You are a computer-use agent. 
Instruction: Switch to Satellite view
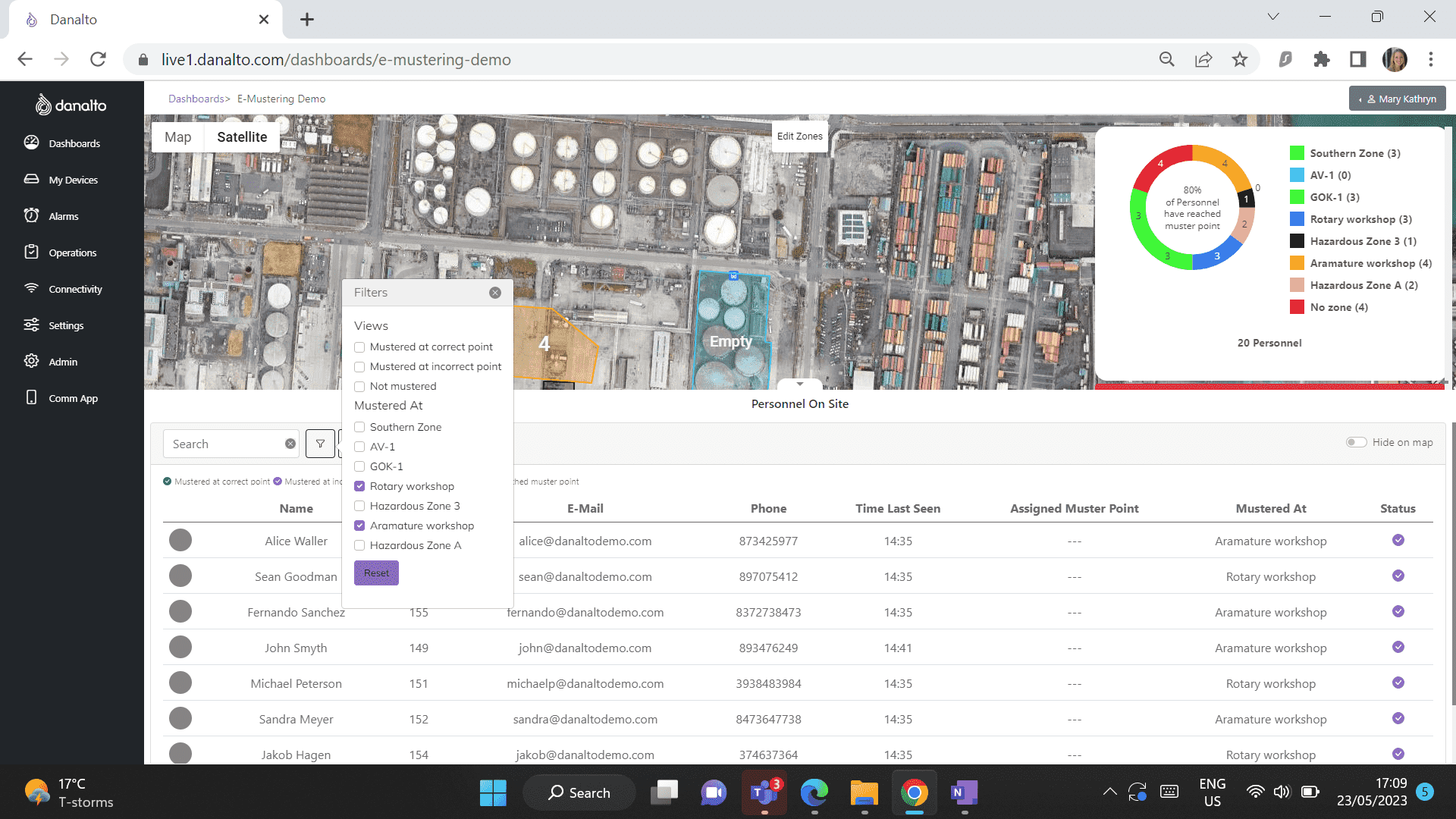click(242, 137)
